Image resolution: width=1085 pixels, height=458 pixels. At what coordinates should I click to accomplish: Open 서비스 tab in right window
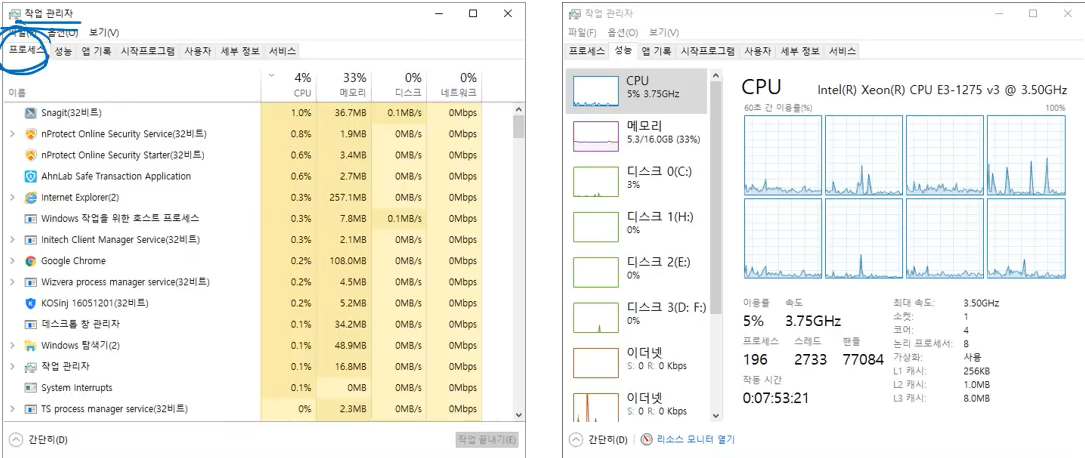[842, 51]
